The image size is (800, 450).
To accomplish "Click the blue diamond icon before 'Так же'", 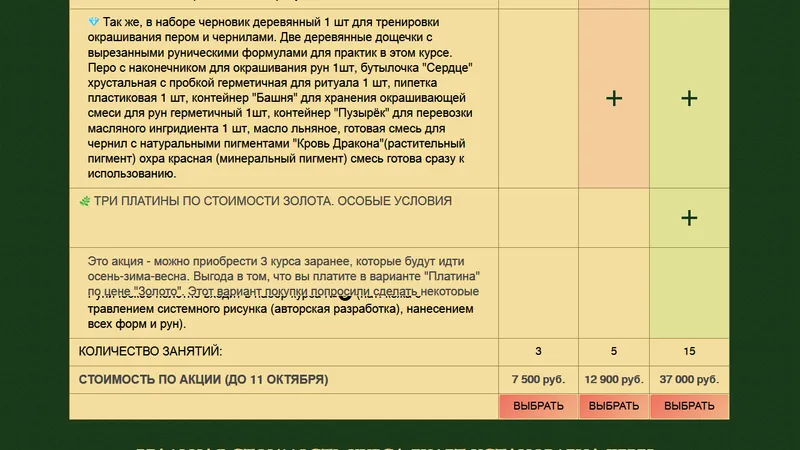I will 93,22.
